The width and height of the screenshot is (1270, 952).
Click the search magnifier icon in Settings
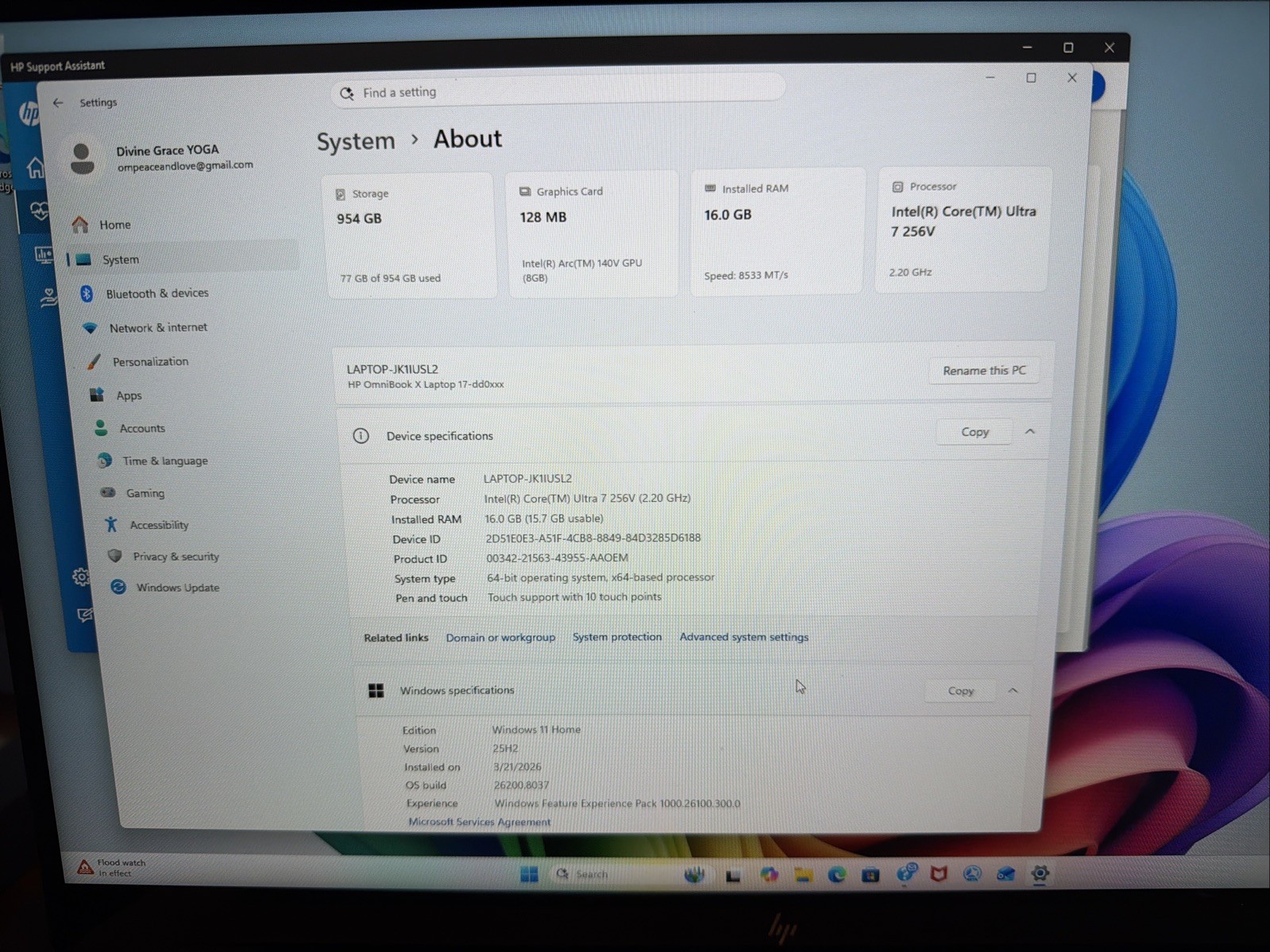tap(347, 94)
